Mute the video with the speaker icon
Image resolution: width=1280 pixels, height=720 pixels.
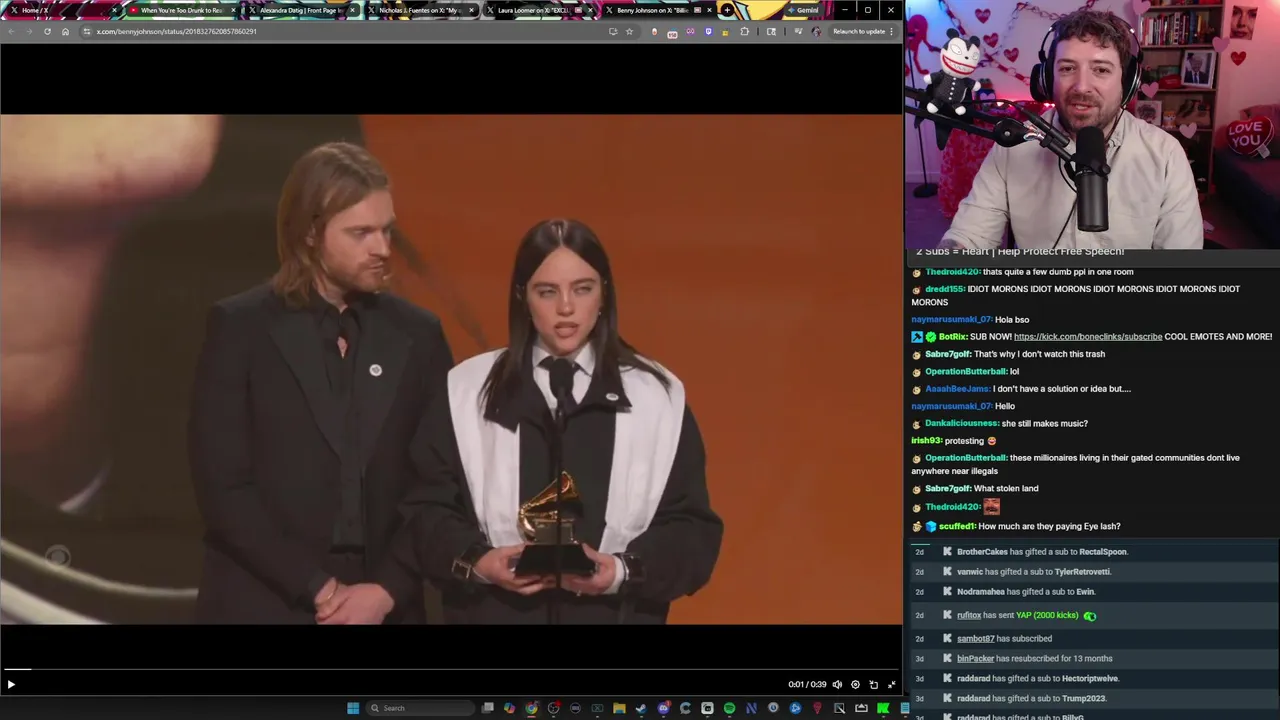(838, 684)
